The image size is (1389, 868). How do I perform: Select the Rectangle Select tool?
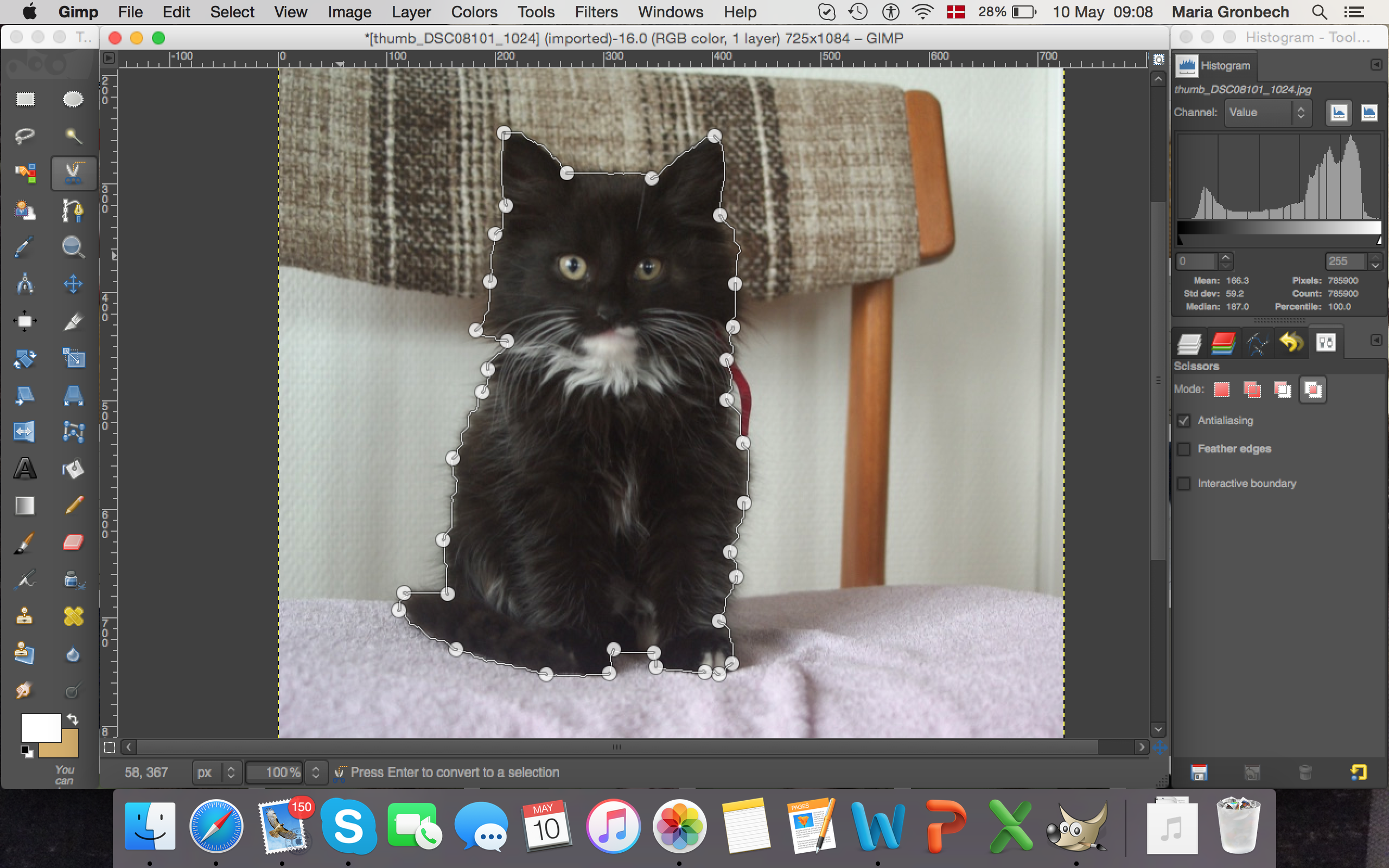click(24, 100)
